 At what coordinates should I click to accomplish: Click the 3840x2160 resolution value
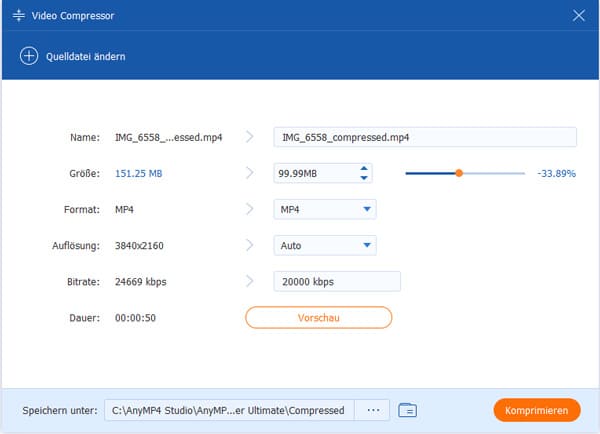(139, 246)
